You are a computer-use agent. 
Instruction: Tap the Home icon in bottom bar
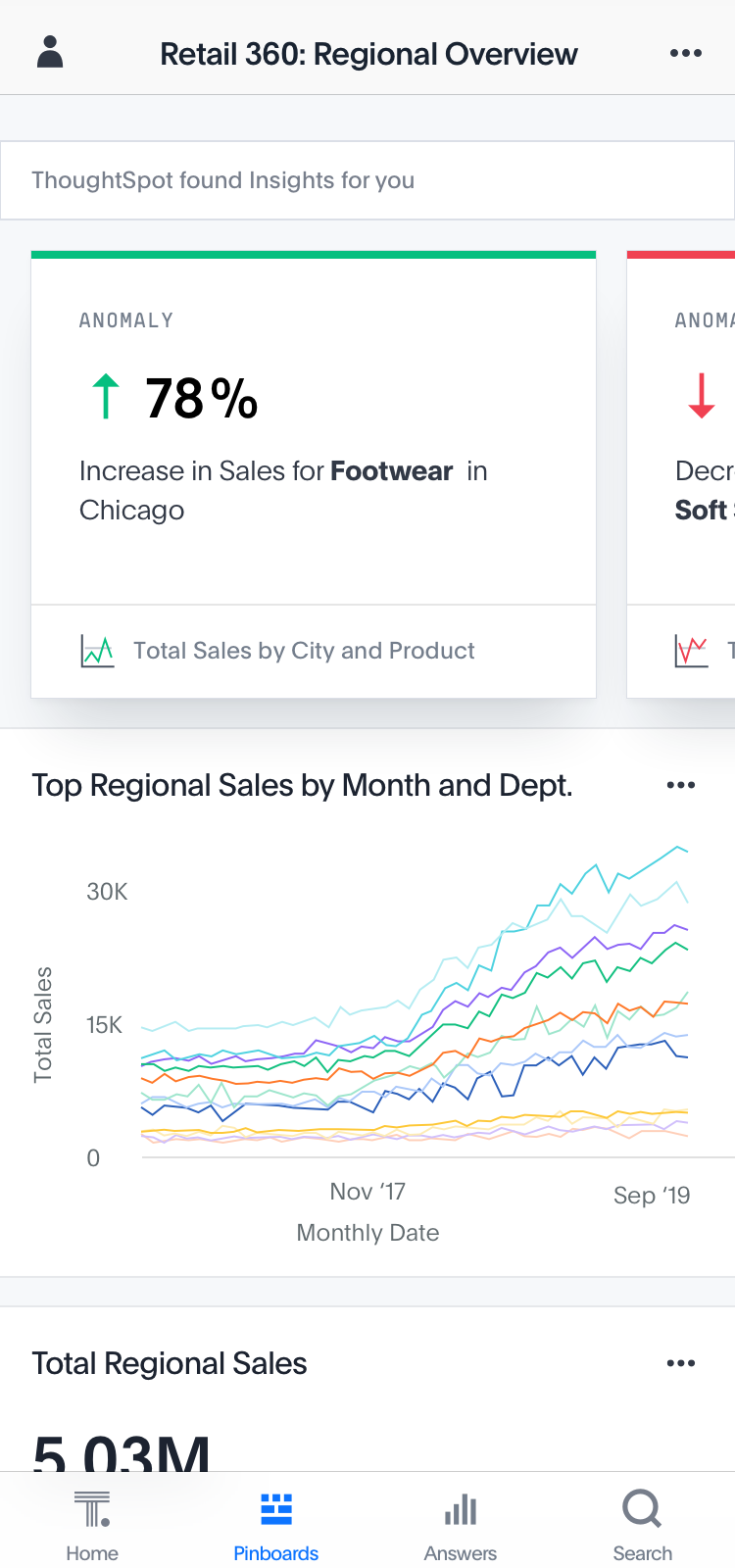(92, 1510)
